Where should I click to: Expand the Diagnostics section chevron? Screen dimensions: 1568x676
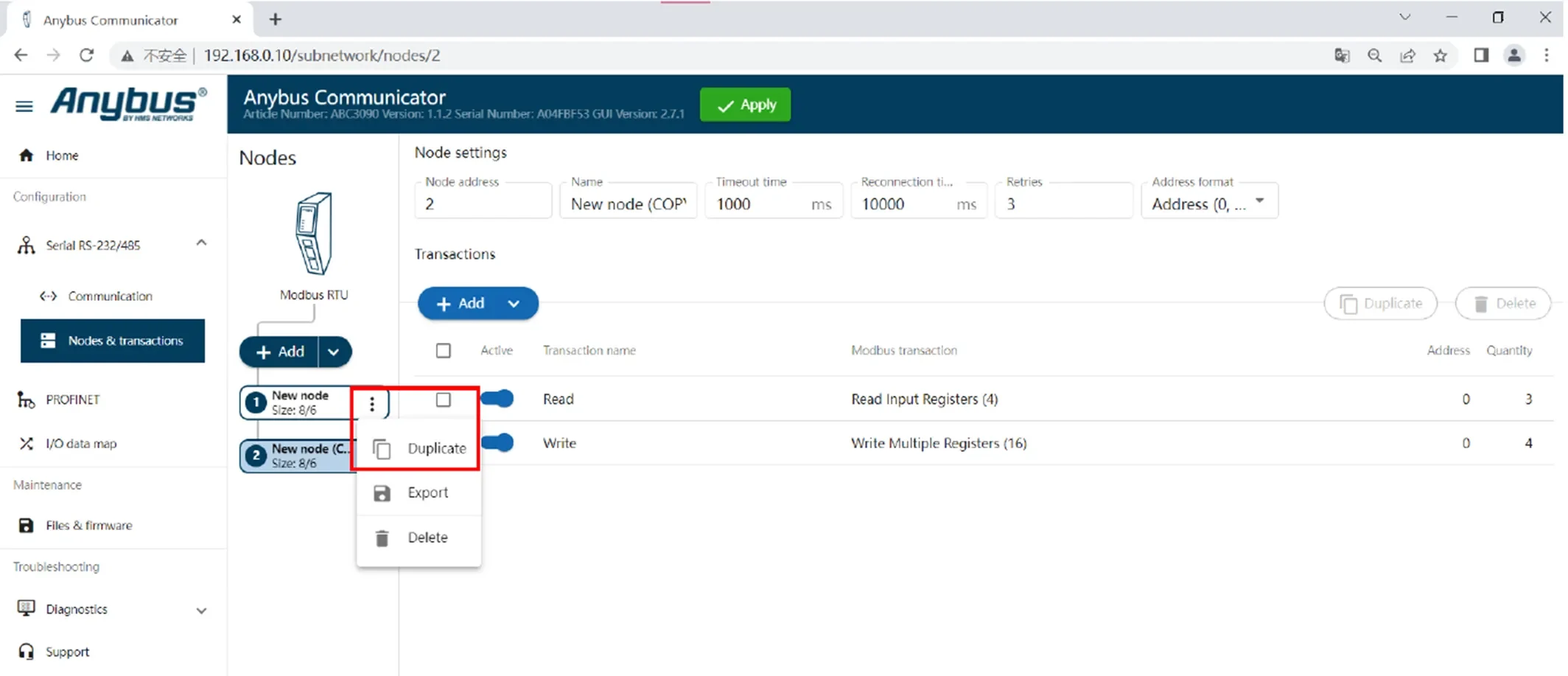tap(201, 610)
